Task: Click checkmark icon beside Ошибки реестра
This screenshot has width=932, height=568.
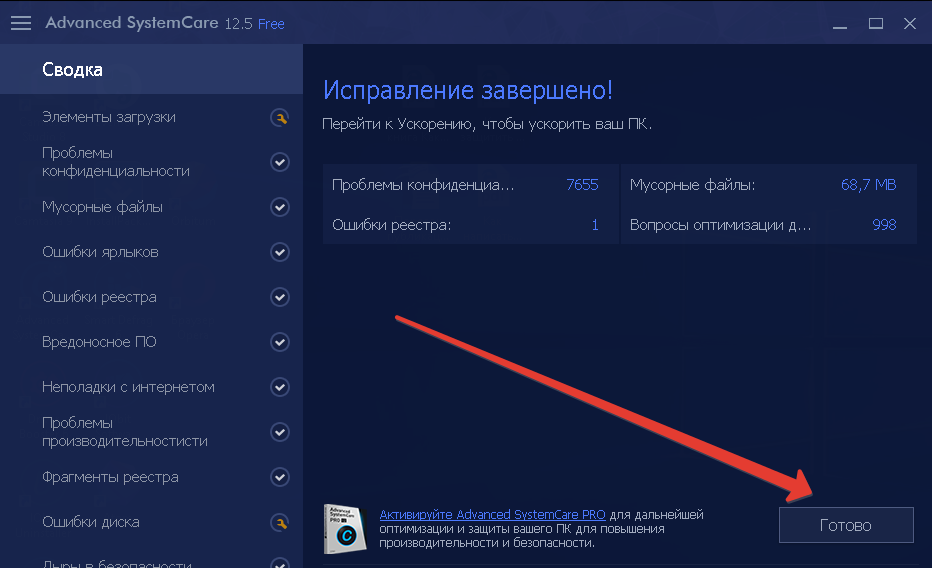Action: click(280, 297)
